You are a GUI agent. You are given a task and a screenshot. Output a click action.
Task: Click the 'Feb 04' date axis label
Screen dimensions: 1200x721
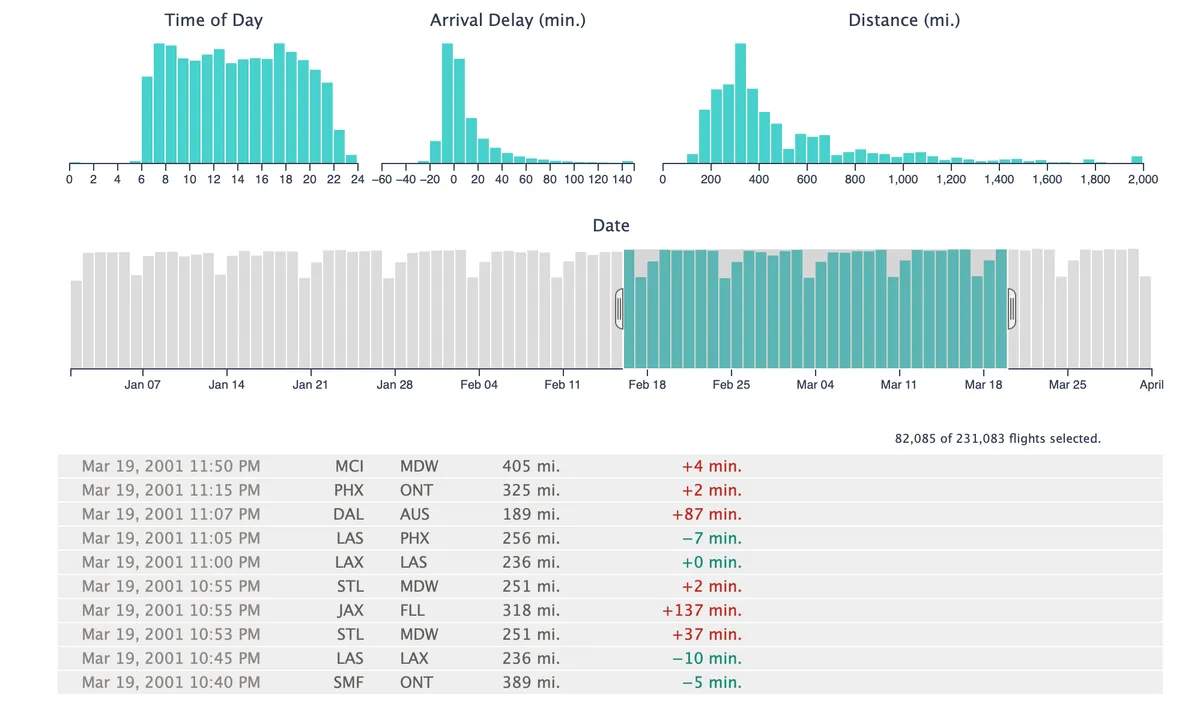pos(479,385)
